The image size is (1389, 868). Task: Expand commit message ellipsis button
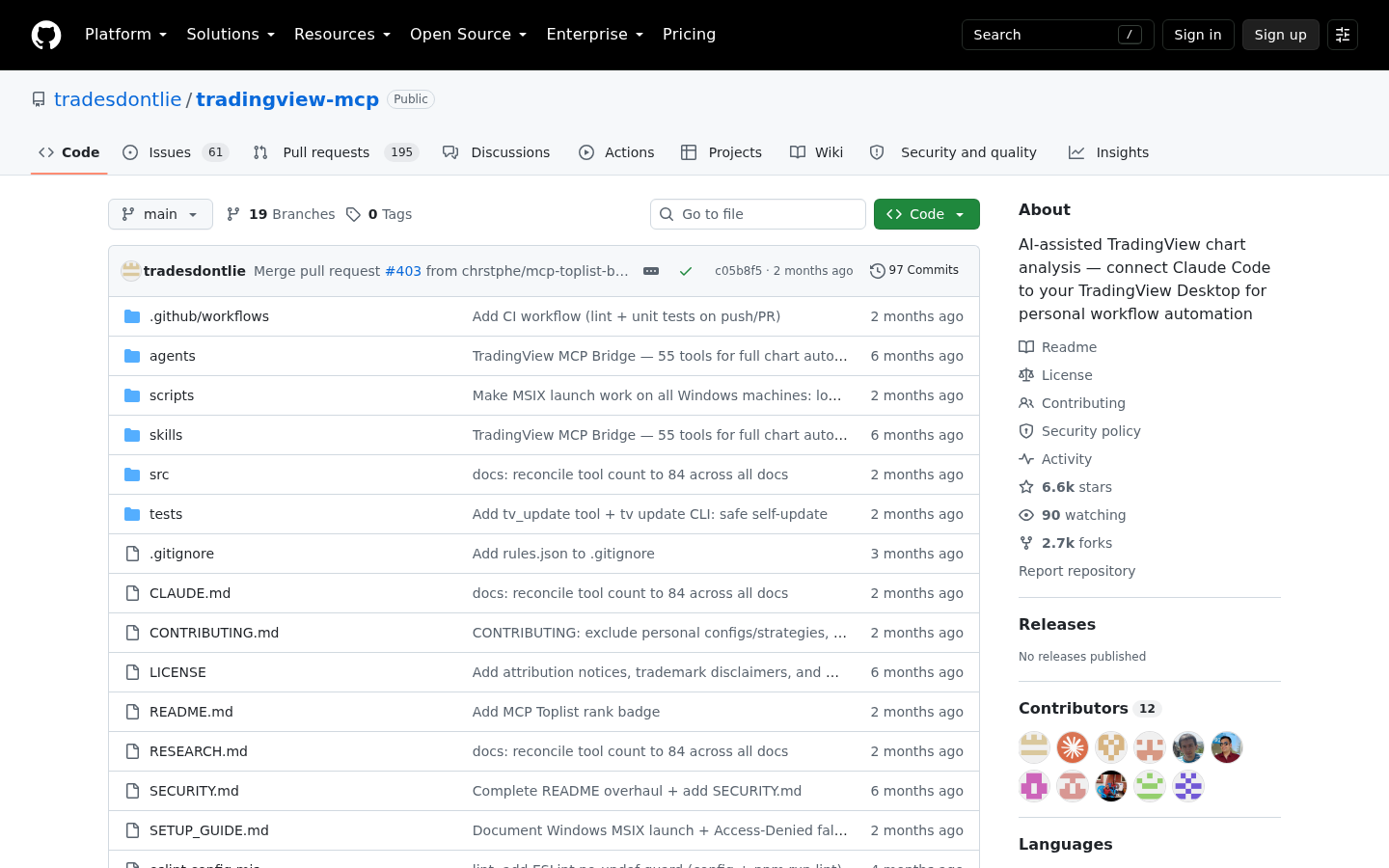coord(651,271)
